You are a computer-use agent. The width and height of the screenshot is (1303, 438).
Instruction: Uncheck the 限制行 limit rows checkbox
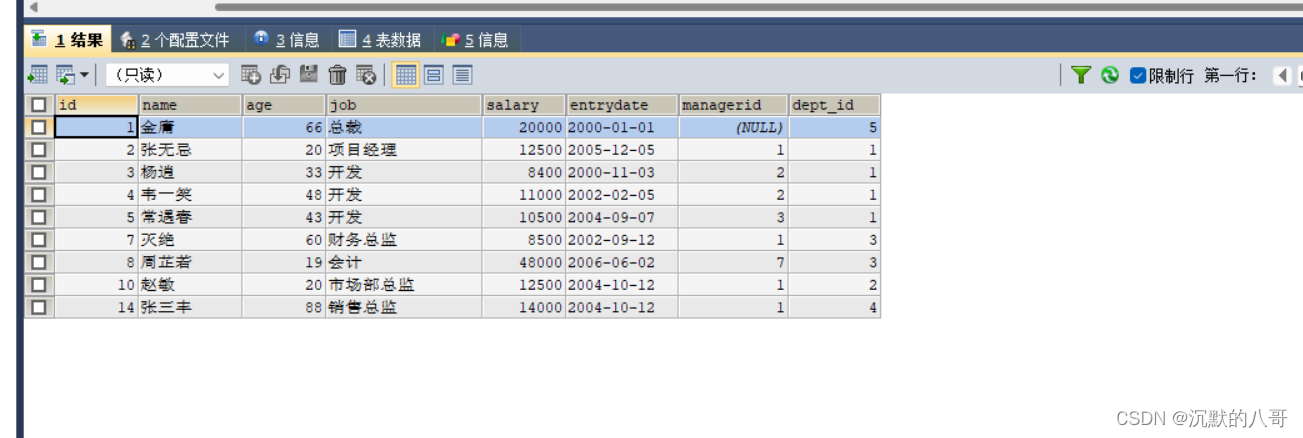point(1137,76)
